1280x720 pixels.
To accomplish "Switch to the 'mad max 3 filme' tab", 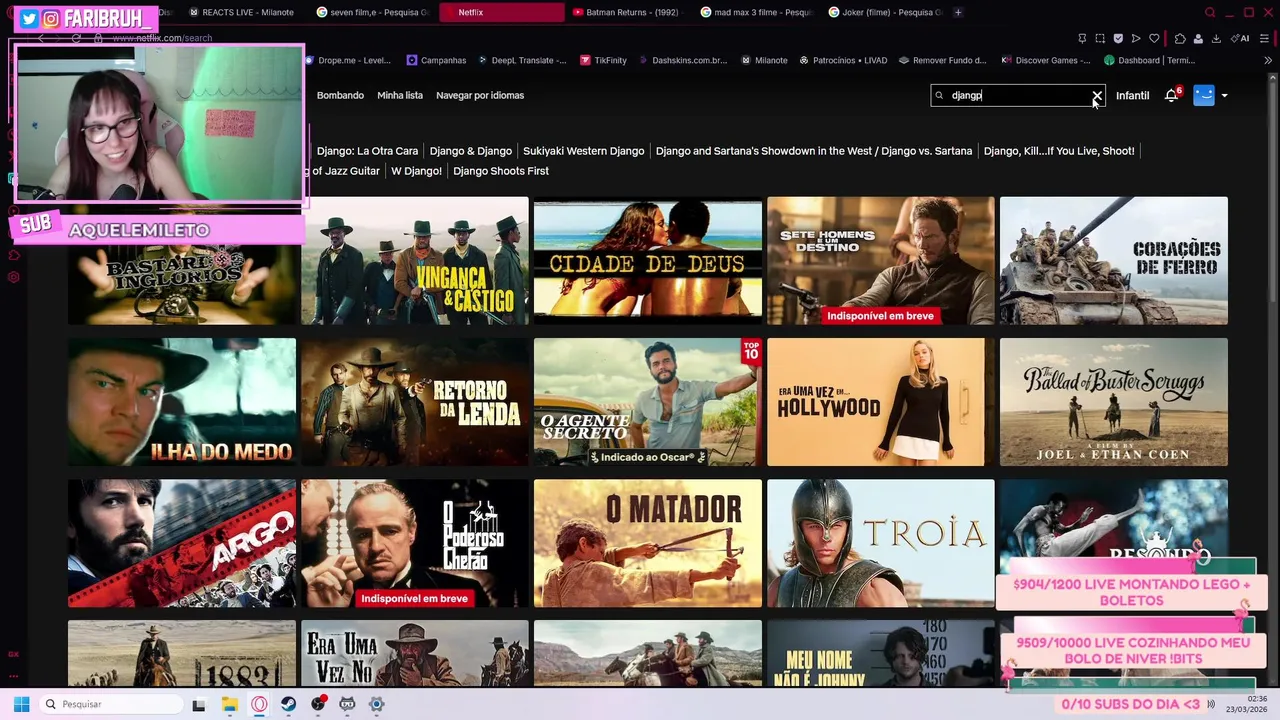I will point(755,12).
